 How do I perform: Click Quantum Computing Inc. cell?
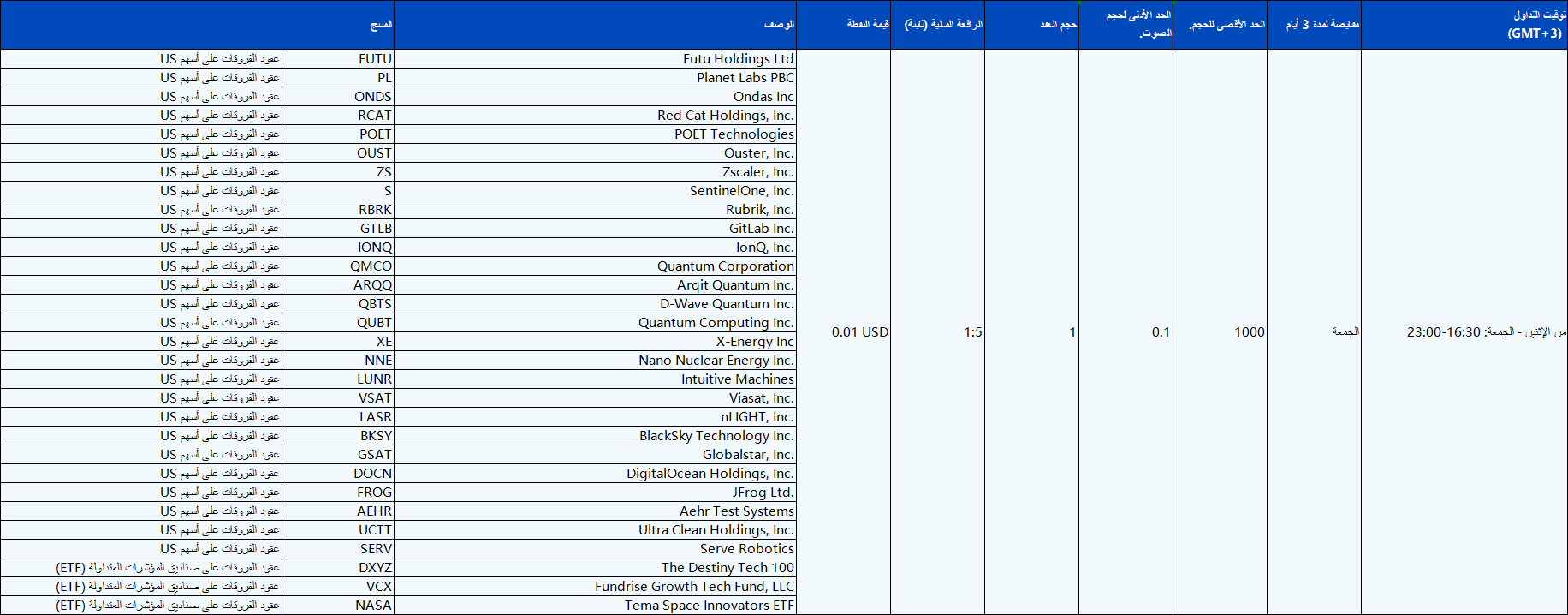coord(596,323)
